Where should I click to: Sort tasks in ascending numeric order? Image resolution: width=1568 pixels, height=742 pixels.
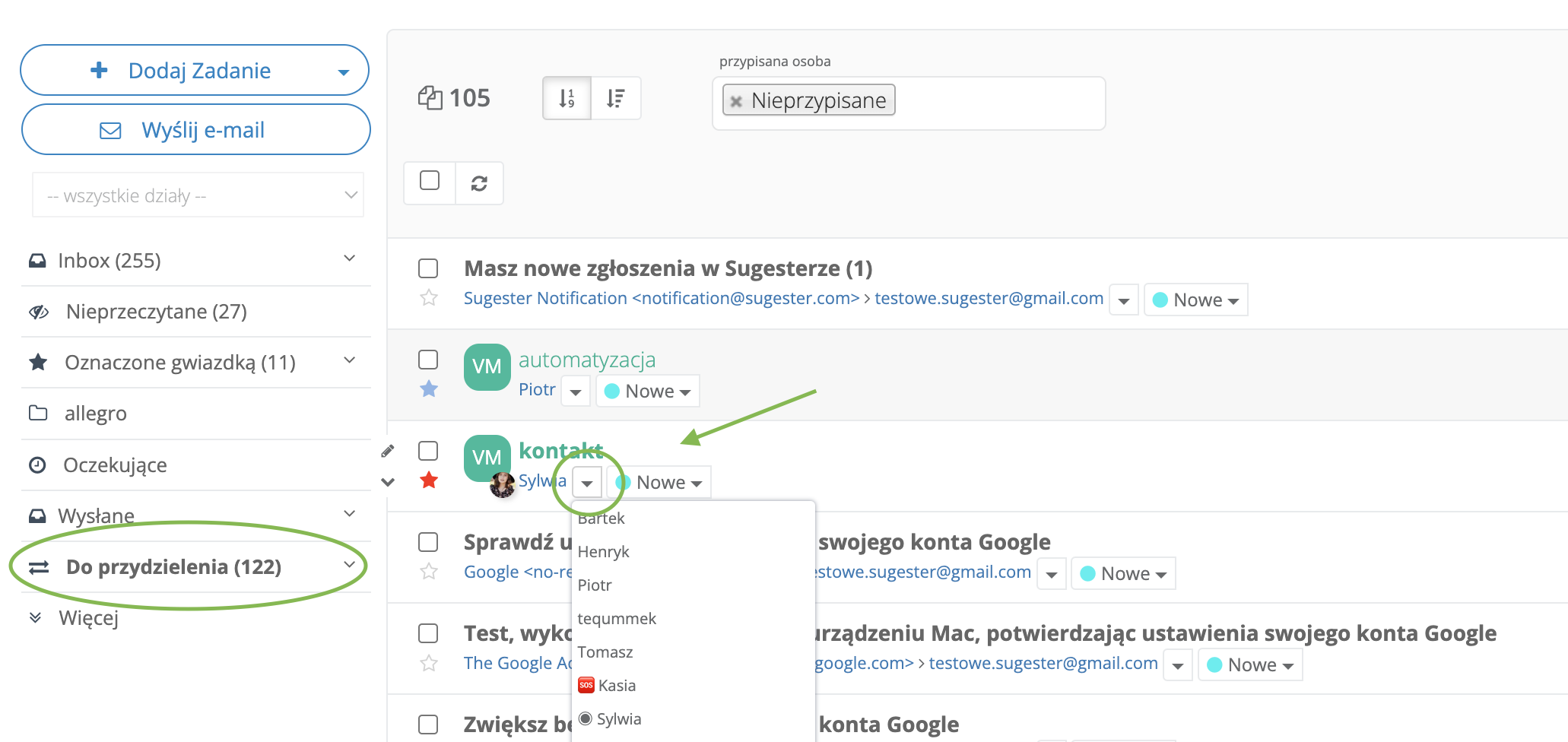[567, 98]
